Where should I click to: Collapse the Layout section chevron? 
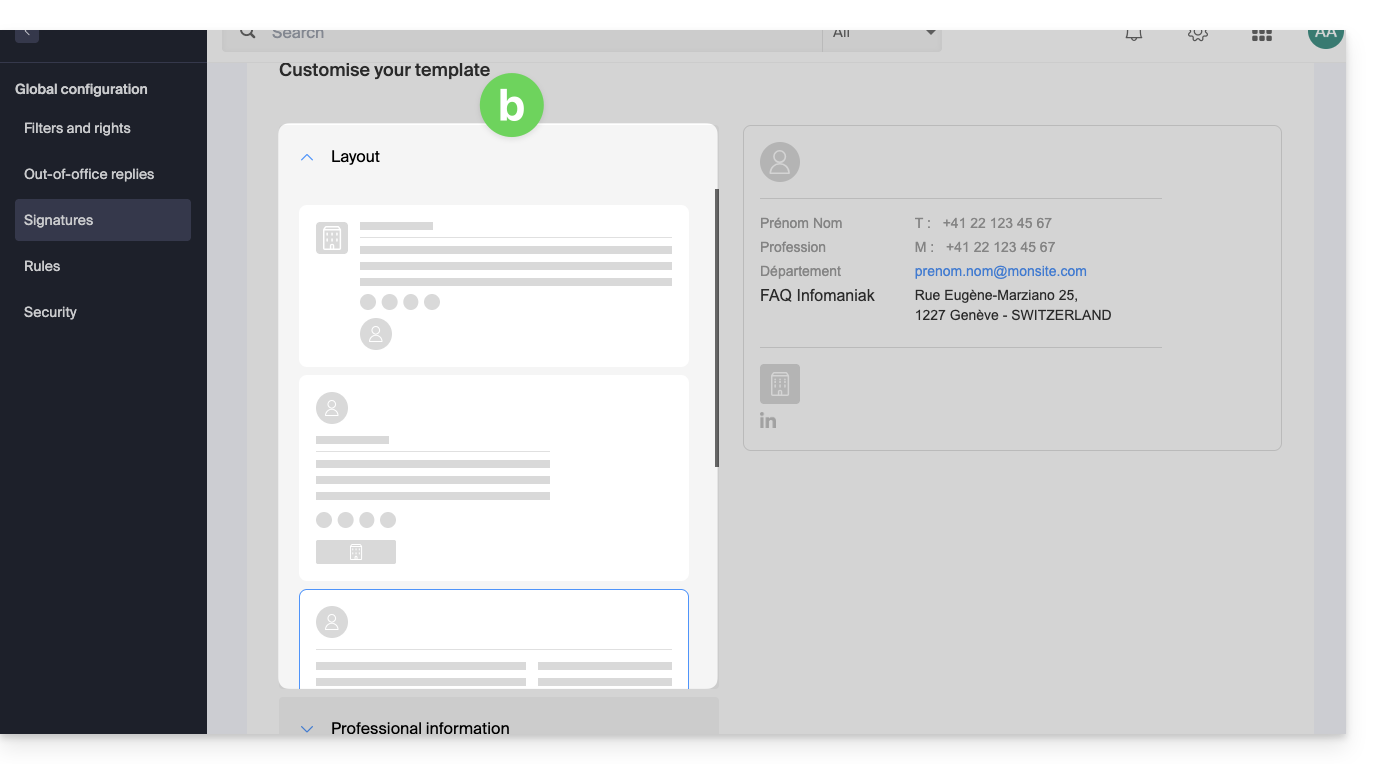tap(307, 157)
